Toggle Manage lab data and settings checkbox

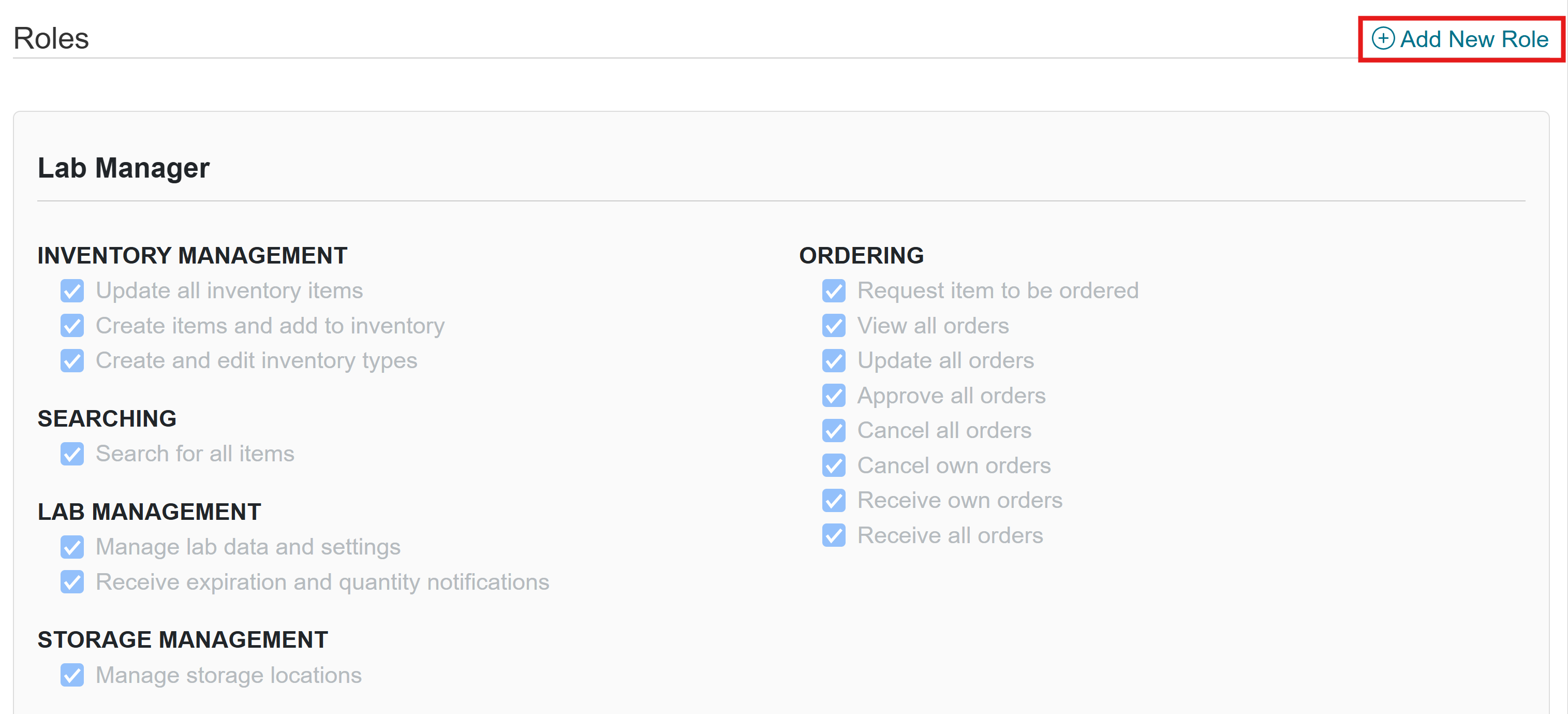(x=72, y=547)
